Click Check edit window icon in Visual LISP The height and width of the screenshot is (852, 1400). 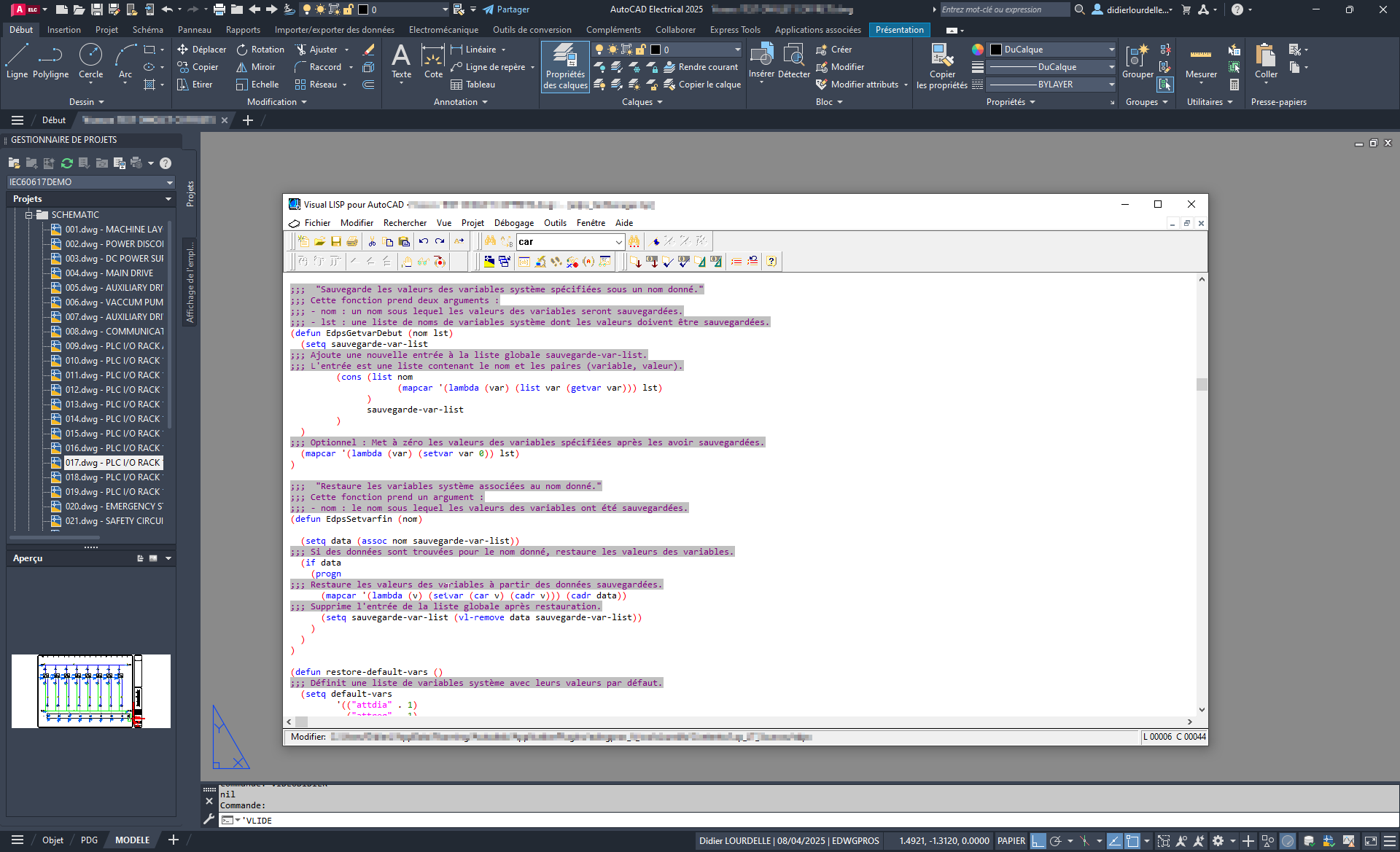[x=668, y=261]
